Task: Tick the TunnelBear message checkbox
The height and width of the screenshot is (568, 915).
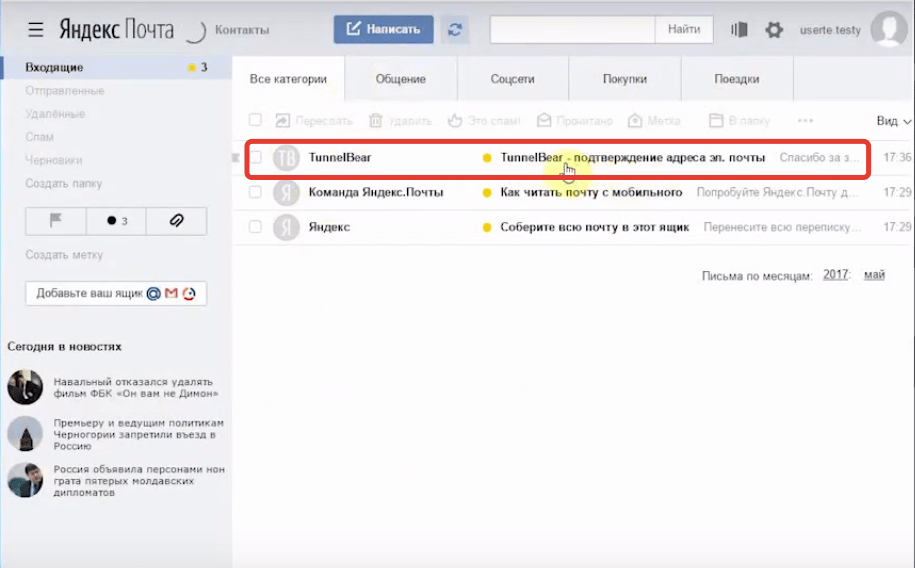Action: 256,158
